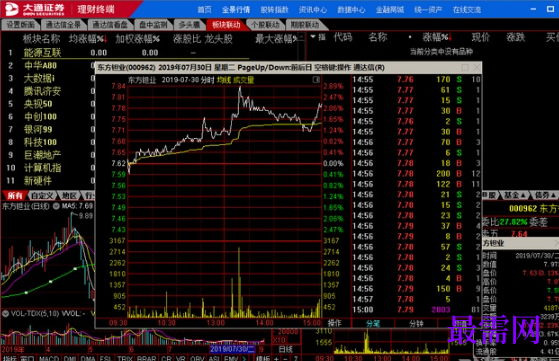Screen dimensions: 559x361
Task: Switch to the 多头鹰 tab
Action: pos(189,25)
